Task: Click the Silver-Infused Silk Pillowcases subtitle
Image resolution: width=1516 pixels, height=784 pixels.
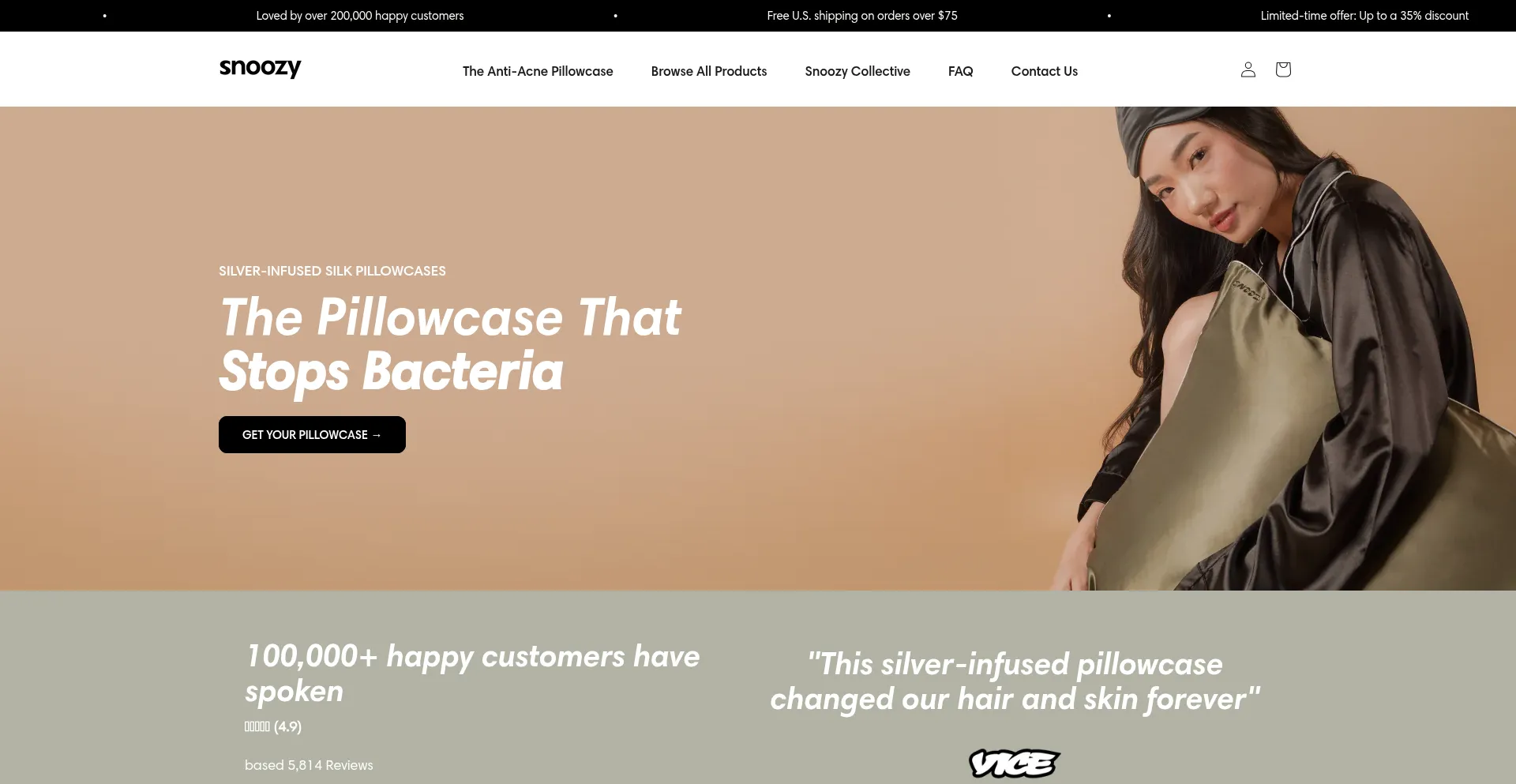Action: [332, 271]
